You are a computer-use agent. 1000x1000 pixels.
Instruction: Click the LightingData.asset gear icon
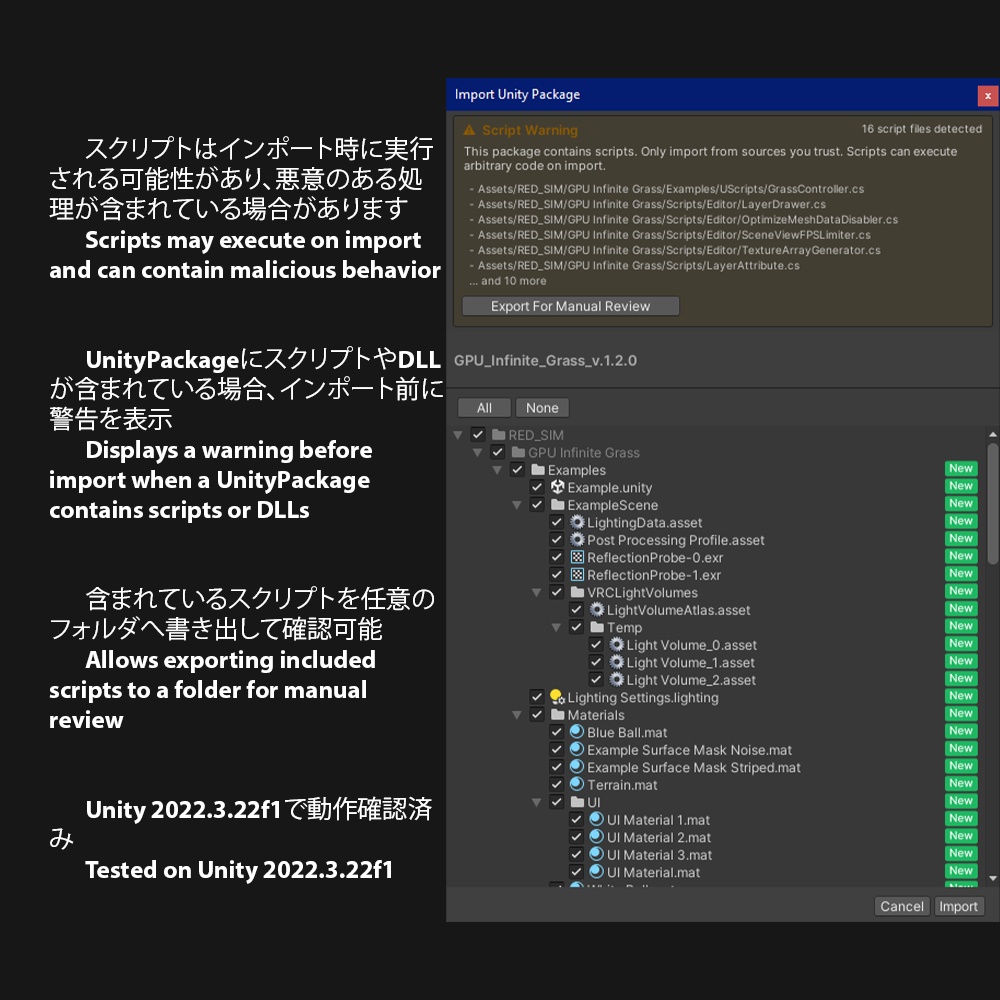point(577,522)
